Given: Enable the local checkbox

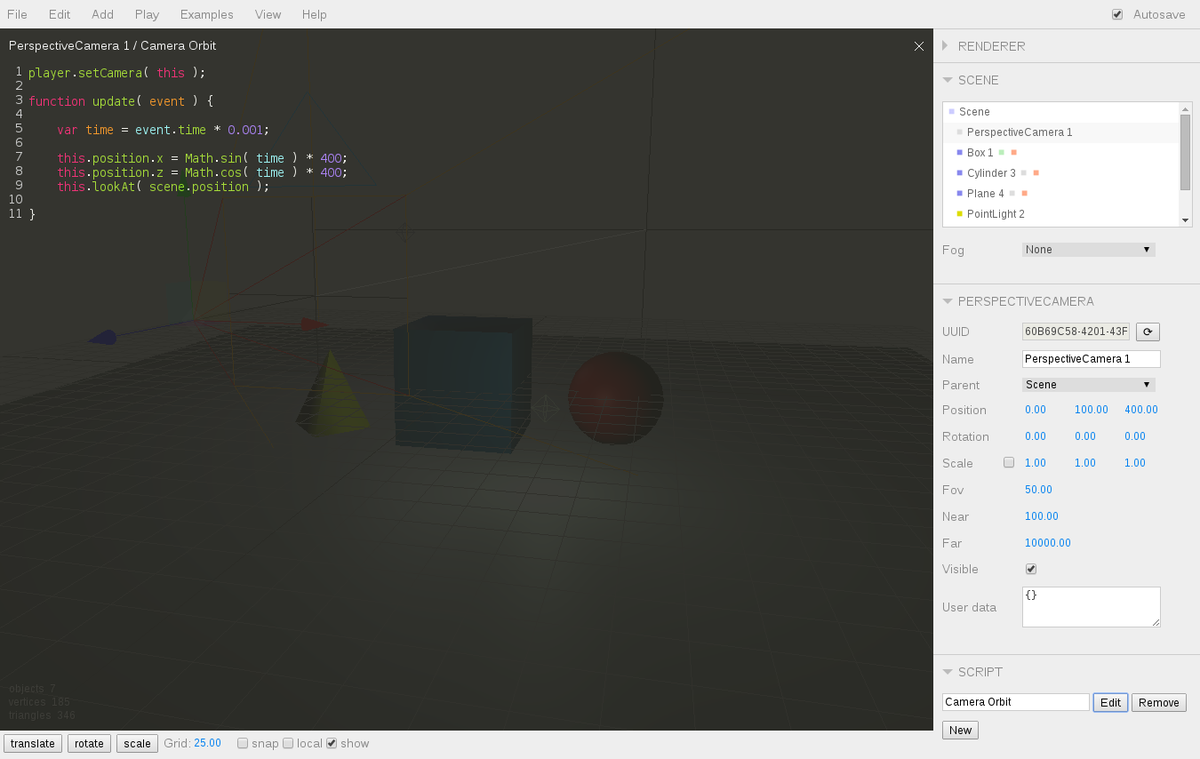Looking at the screenshot, I should [288, 743].
